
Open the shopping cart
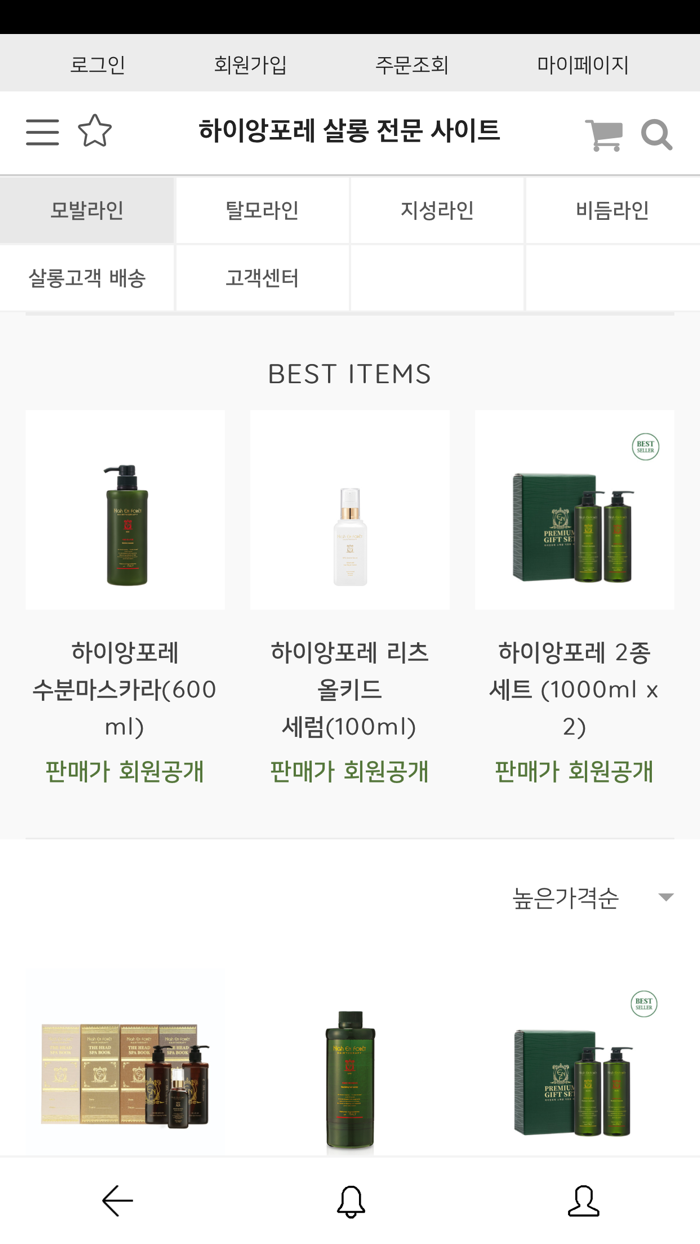pos(611,133)
